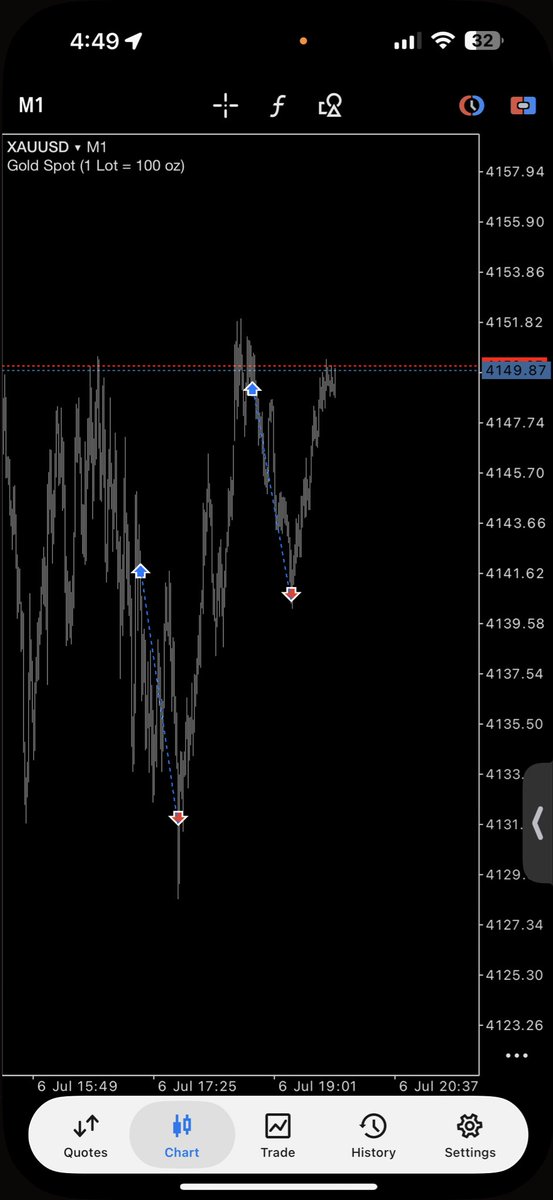The height and width of the screenshot is (1200, 553).
Task: Tap the orange-blue round icon in top bar
Action: click(x=471, y=105)
